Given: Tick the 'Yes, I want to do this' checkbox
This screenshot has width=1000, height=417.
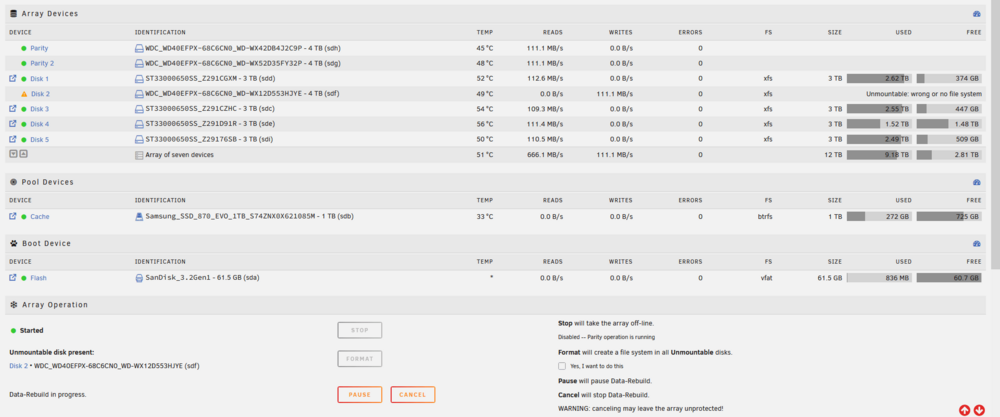Looking at the screenshot, I should [562, 366].
